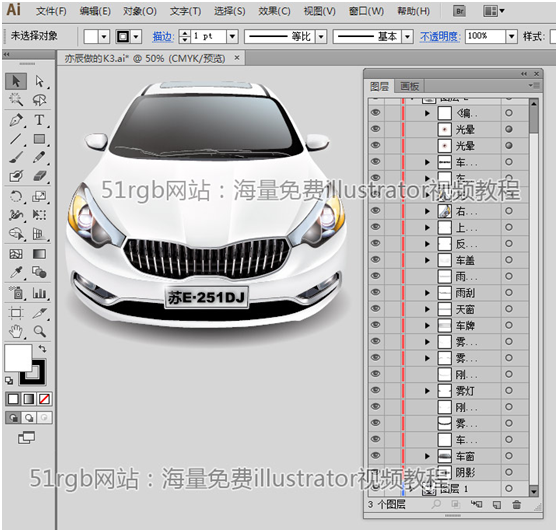This screenshot has width=558, height=532.
Task: Select the Selection tool (black arrow)
Action: [16, 81]
